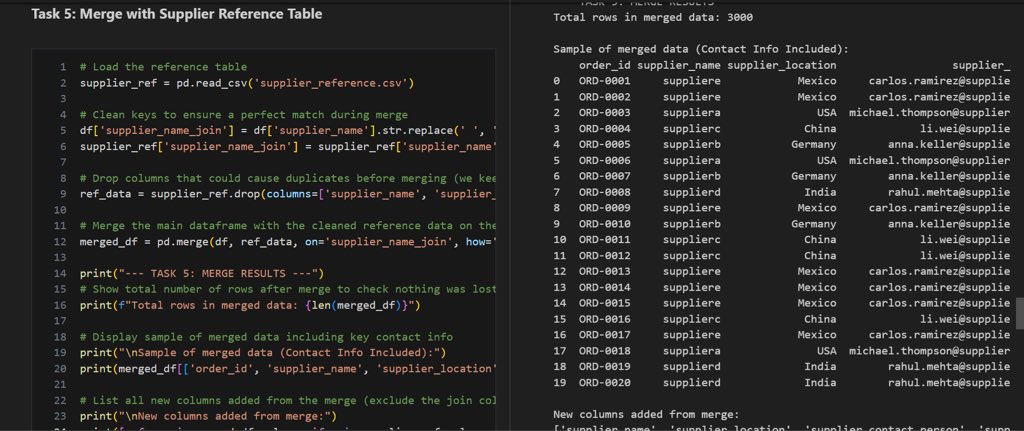Viewport: 1024px width, 431px height.
Task: Click the '# Display sample of merged data' comment
Action: coord(266,337)
